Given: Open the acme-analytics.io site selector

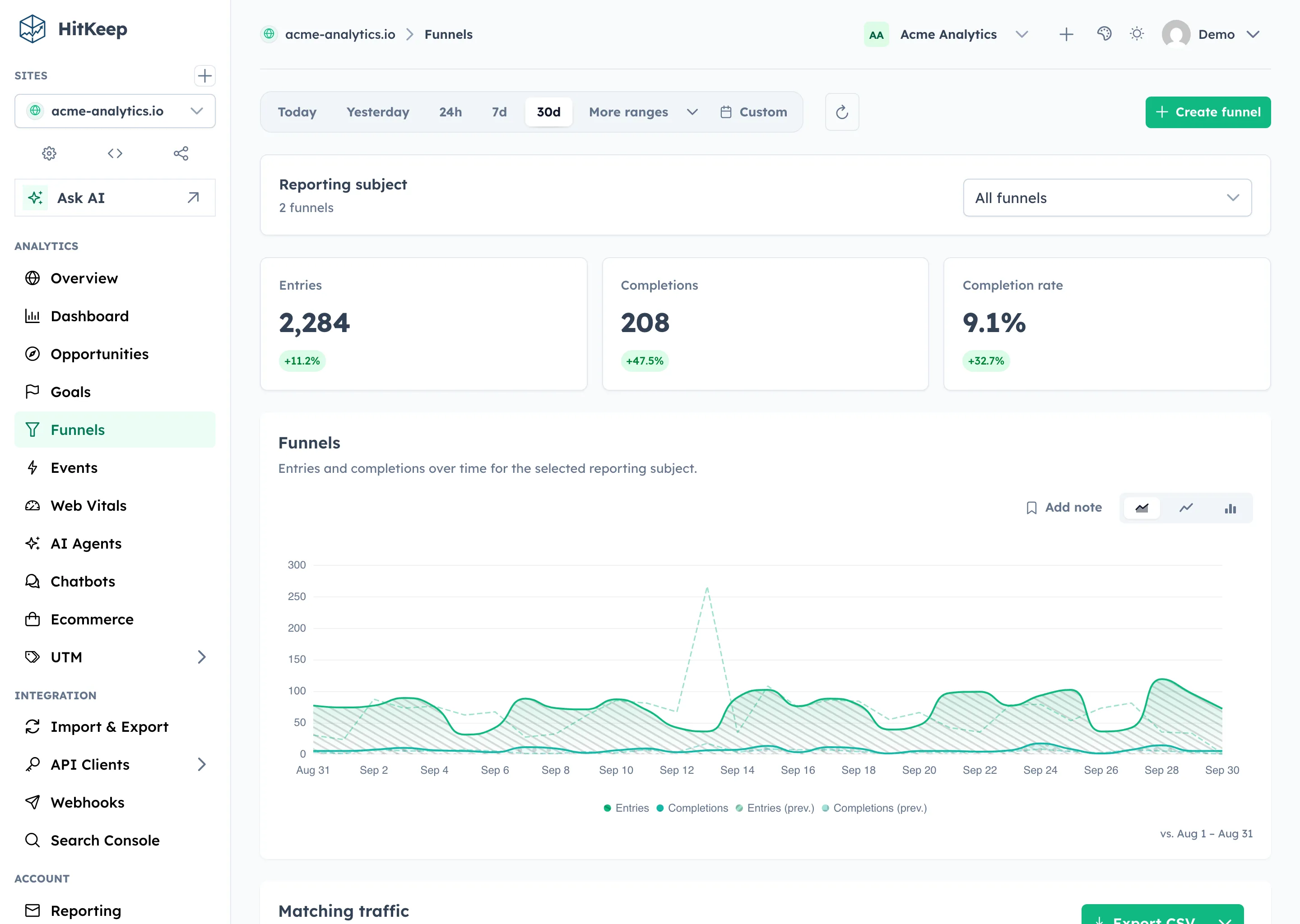Looking at the screenshot, I should [x=115, y=111].
